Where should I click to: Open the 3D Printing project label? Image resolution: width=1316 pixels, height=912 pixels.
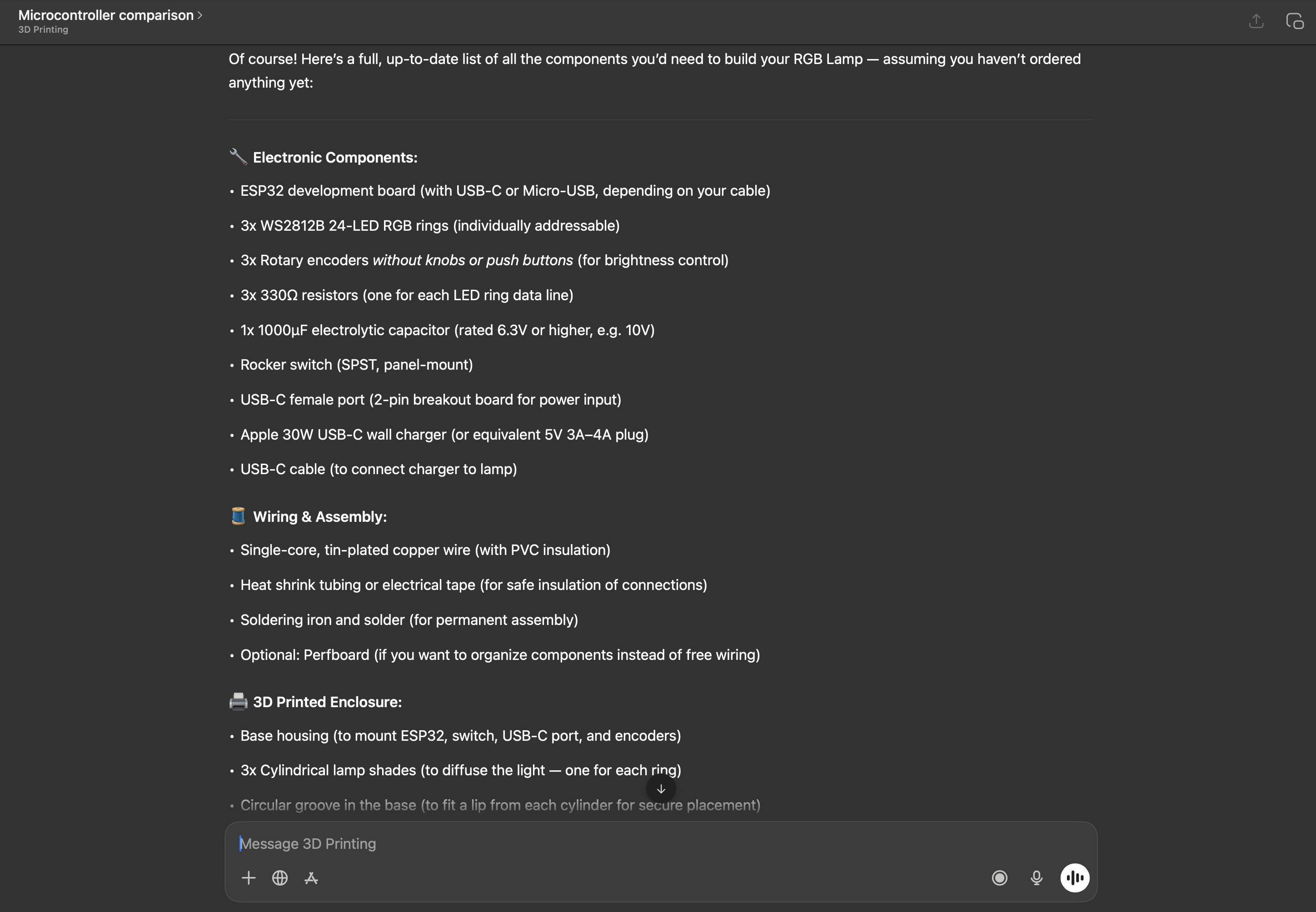[43, 30]
